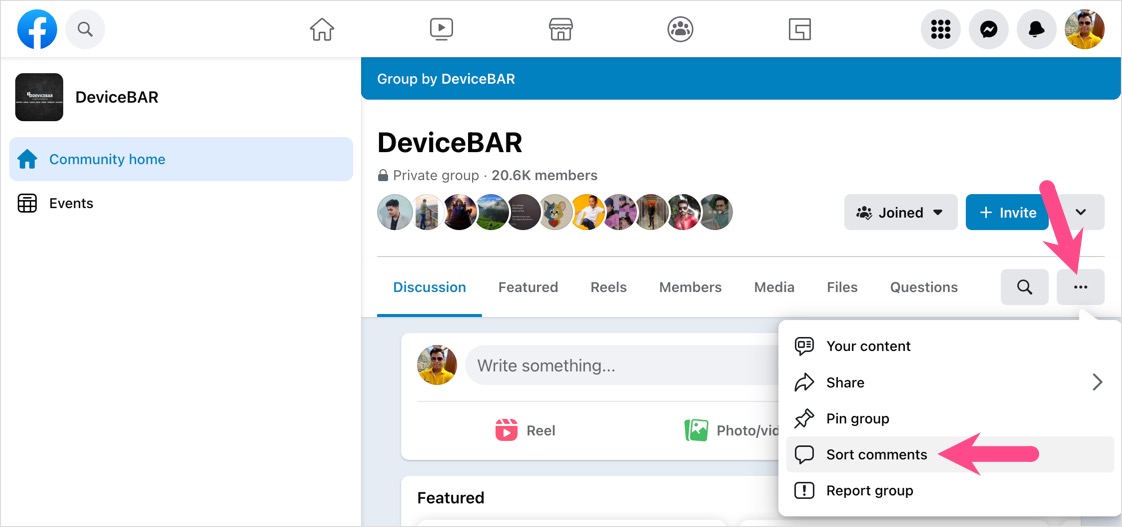Switch to the Files tab

coord(842,287)
